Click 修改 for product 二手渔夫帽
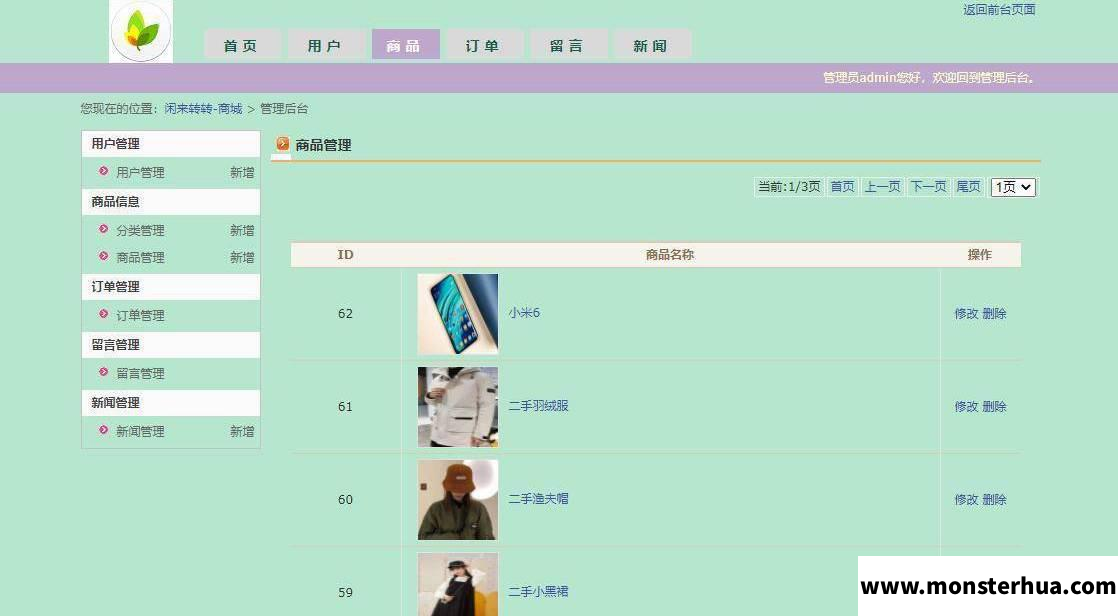 (966, 500)
